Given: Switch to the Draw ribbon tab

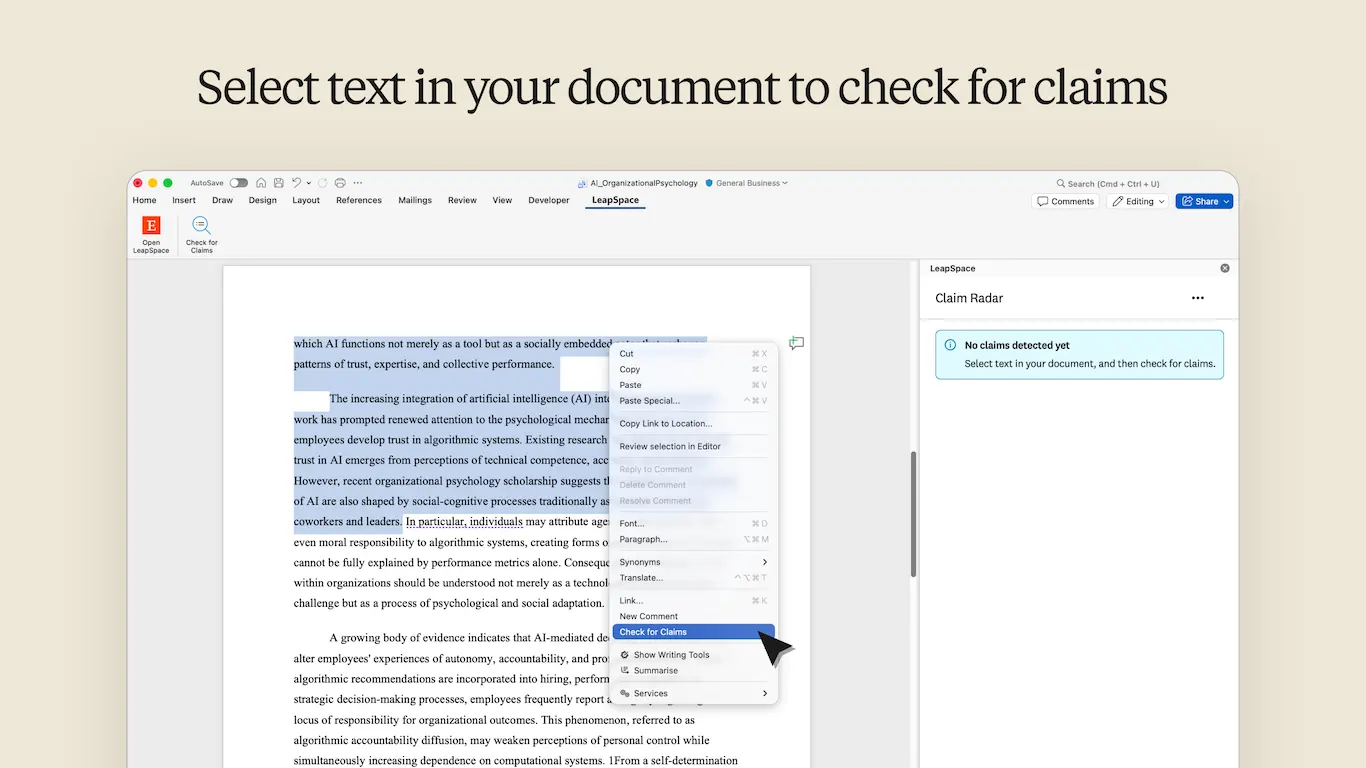Looking at the screenshot, I should 222,200.
